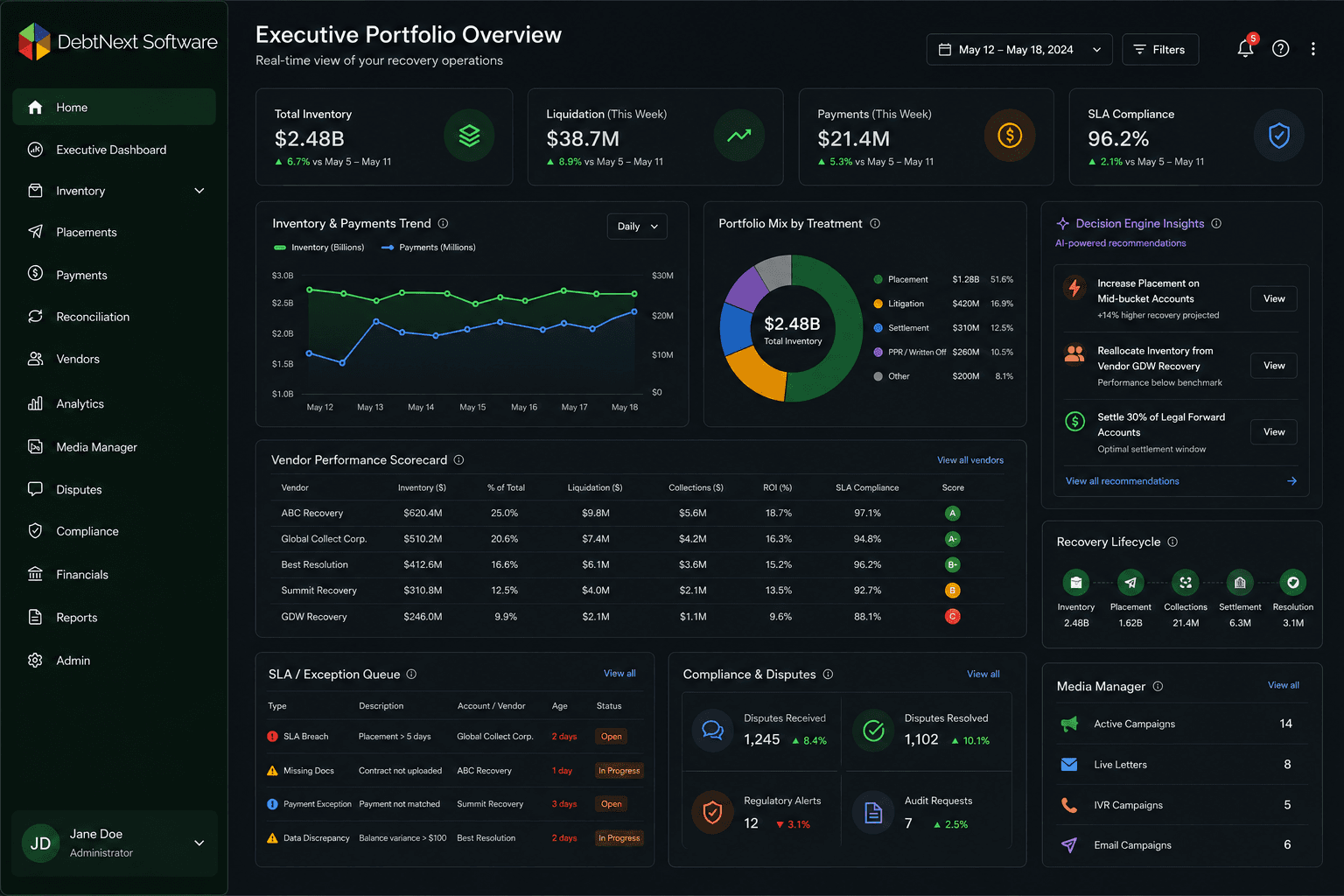Screen dimensions: 1344x896
Task: Click View all in SLA / Exception Queue
Action: coord(619,674)
